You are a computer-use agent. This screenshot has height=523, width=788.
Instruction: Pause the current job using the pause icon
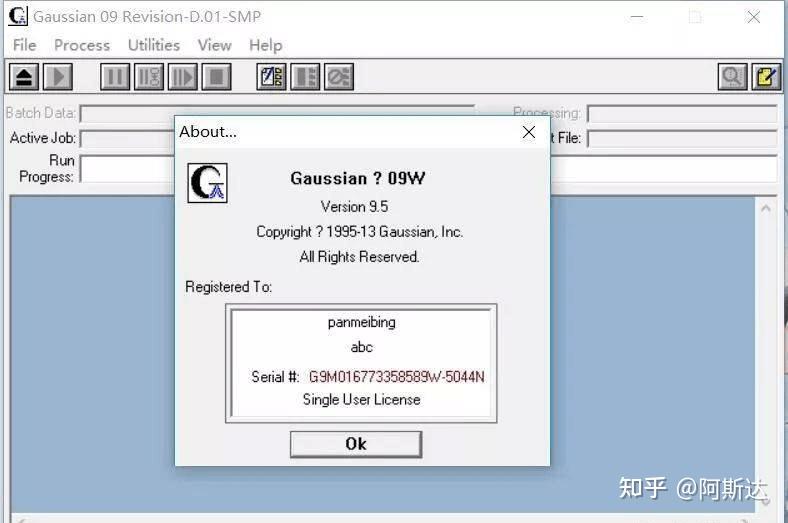click(x=115, y=77)
